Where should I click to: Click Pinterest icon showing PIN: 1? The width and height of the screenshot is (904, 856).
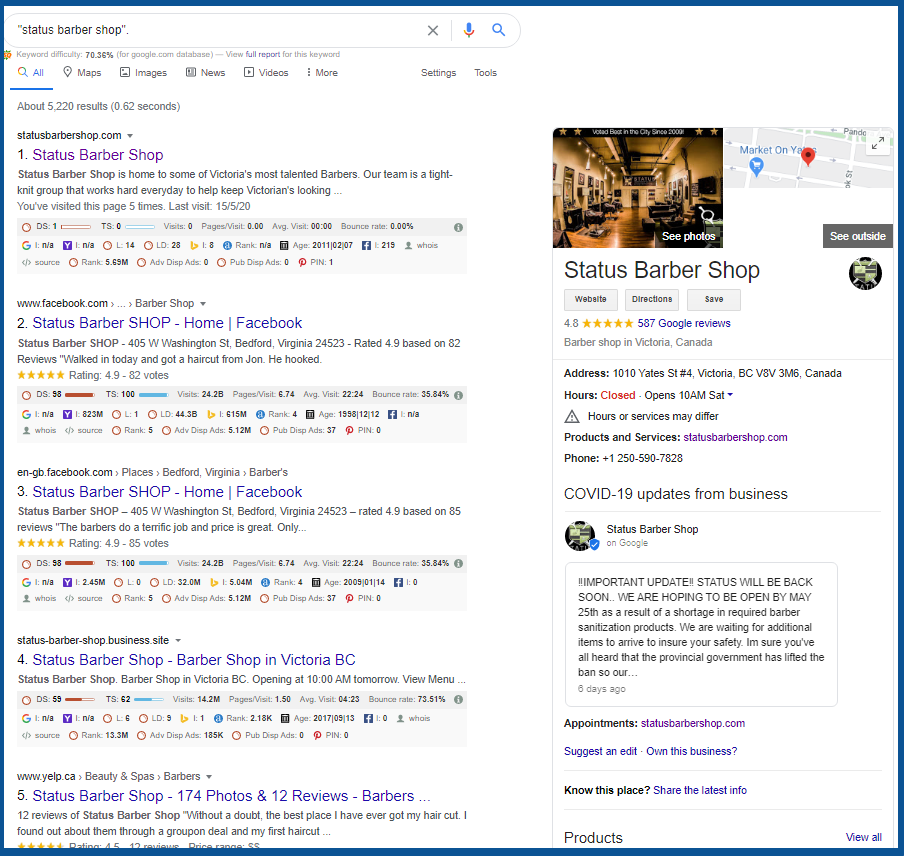302,262
